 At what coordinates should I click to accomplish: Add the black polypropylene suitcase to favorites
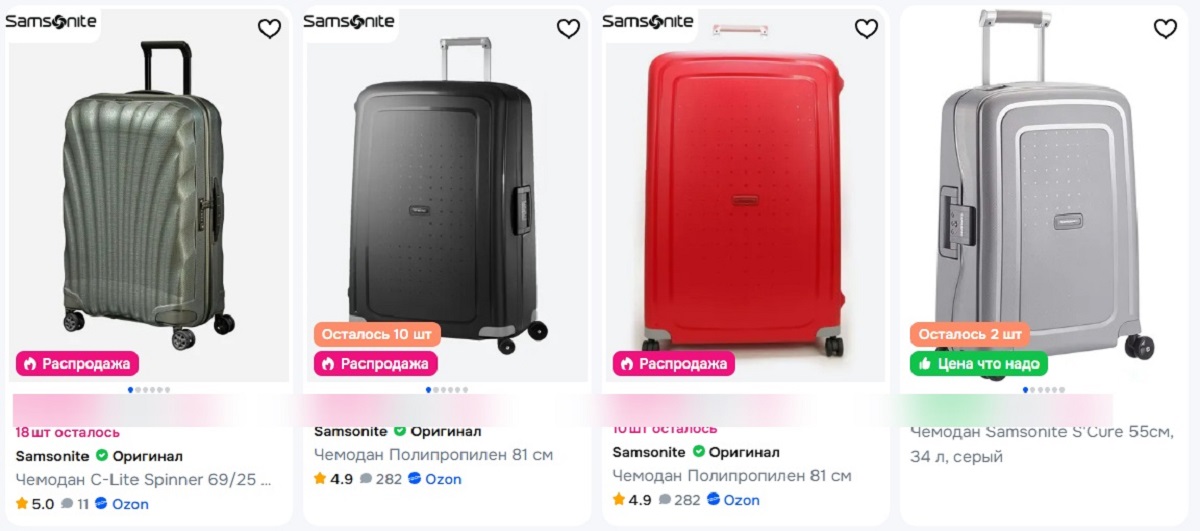click(x=568, y=29)
